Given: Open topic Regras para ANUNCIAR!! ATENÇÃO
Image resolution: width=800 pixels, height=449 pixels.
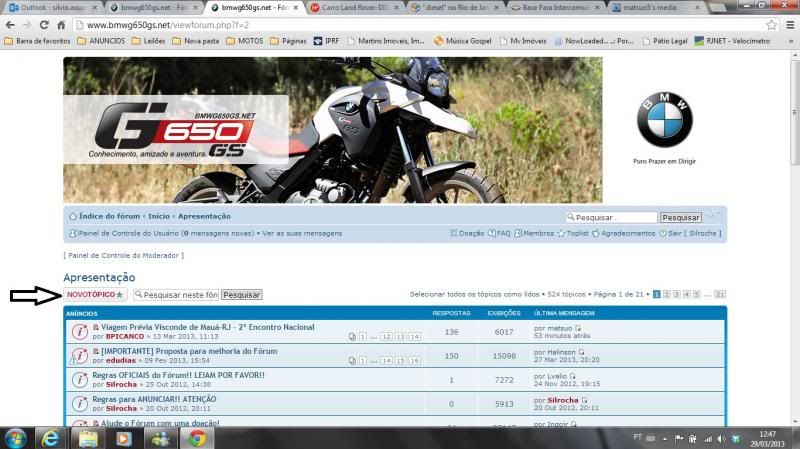Looking at the screenshot, I should tap(154, 399).
